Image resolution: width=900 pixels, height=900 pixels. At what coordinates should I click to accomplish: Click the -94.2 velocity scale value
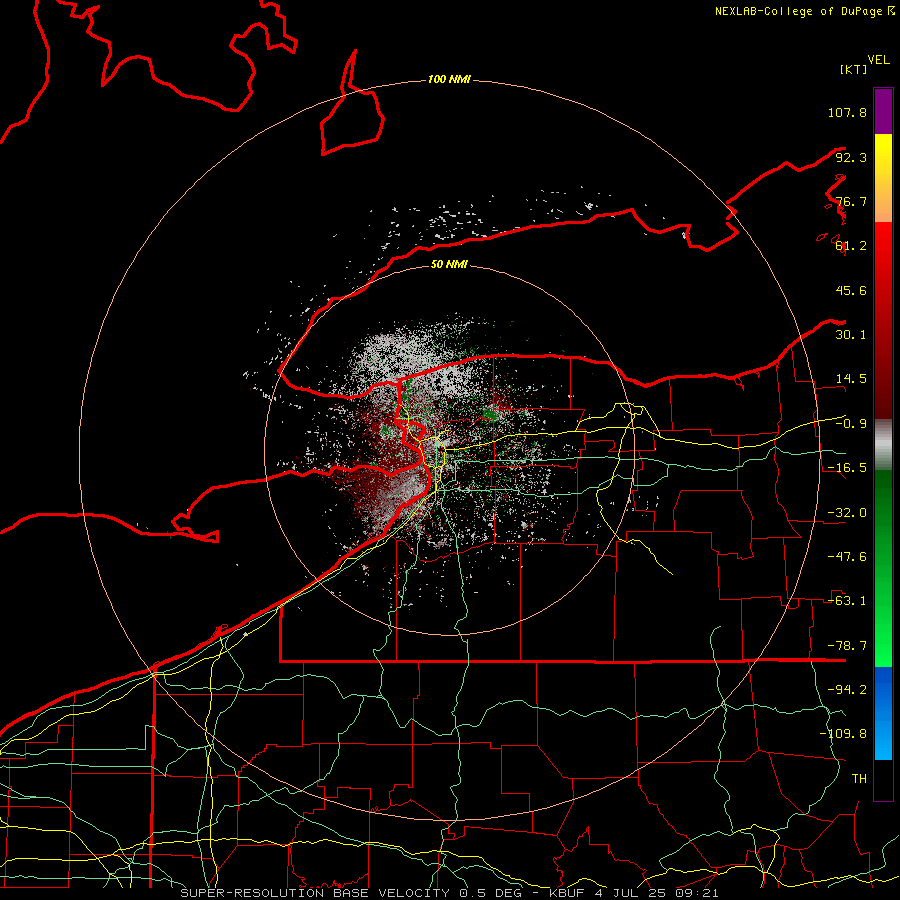847,690
